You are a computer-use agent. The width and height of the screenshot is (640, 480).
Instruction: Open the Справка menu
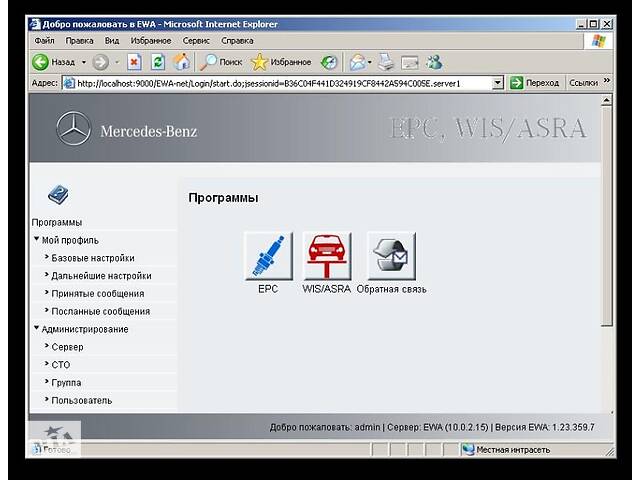click(237, 41)
